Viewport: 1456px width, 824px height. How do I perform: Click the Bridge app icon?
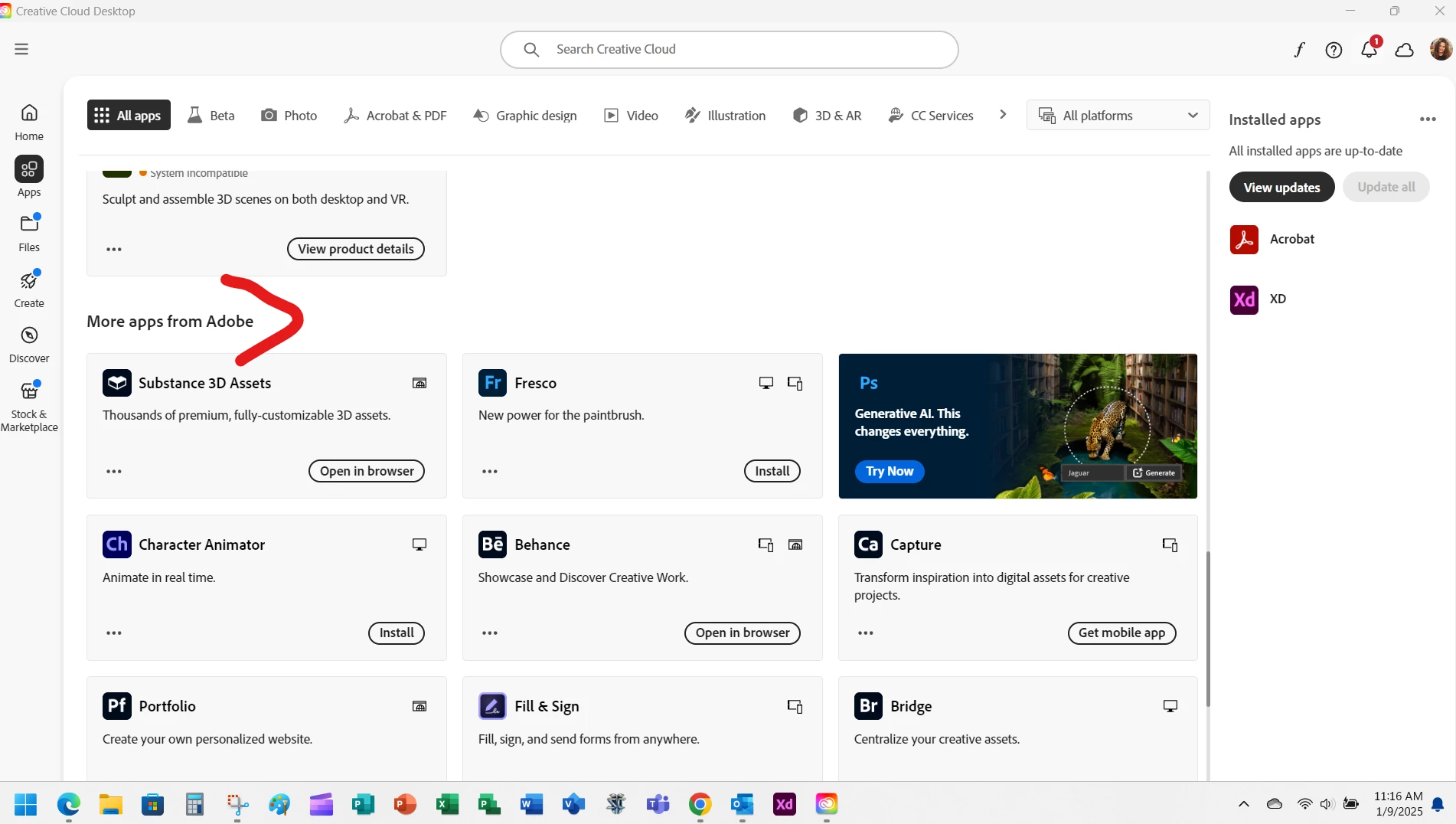tap(868, 706)
